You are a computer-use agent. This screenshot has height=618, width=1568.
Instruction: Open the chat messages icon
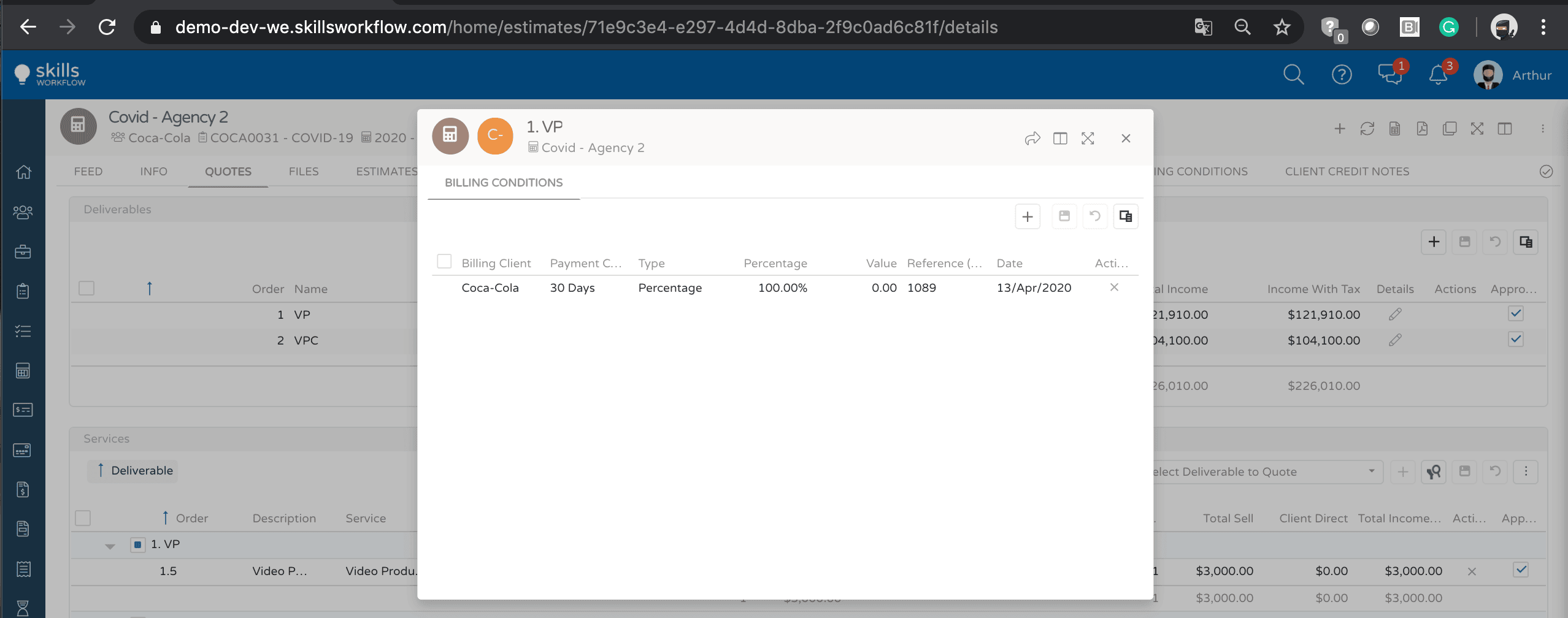point(1389,75)
